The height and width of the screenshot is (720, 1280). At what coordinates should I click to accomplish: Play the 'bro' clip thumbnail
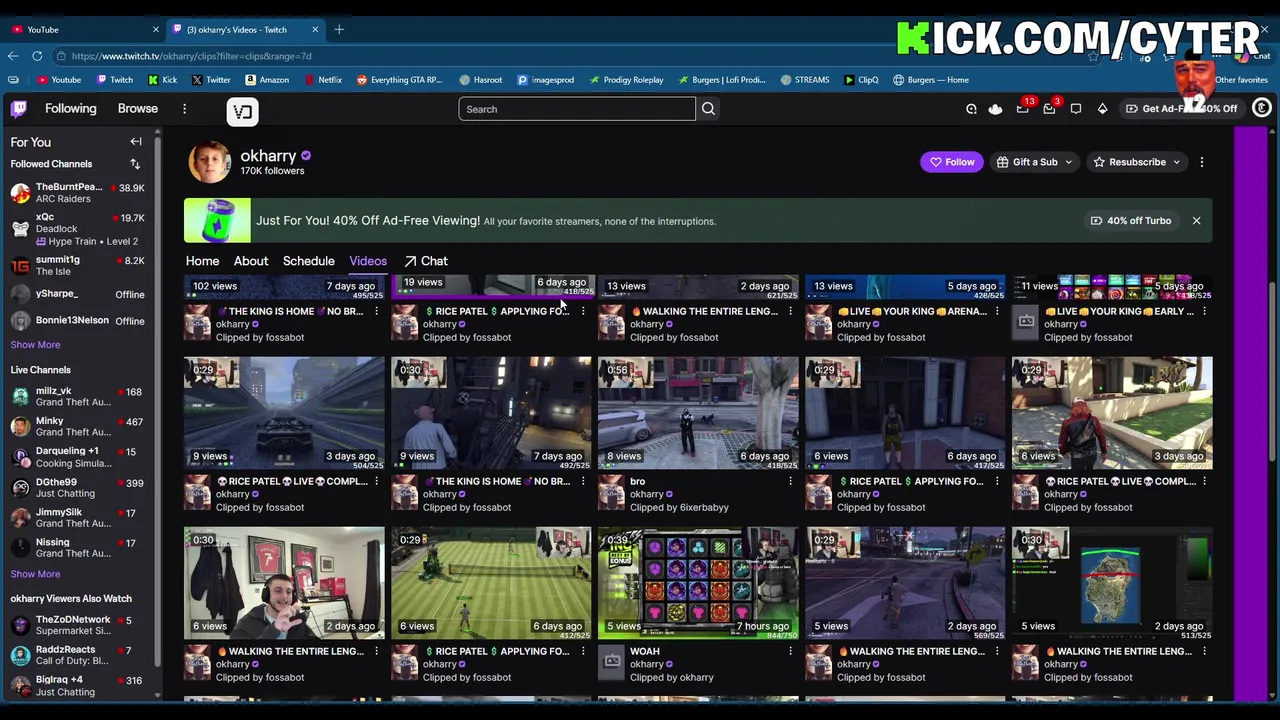tap(698, 413)
